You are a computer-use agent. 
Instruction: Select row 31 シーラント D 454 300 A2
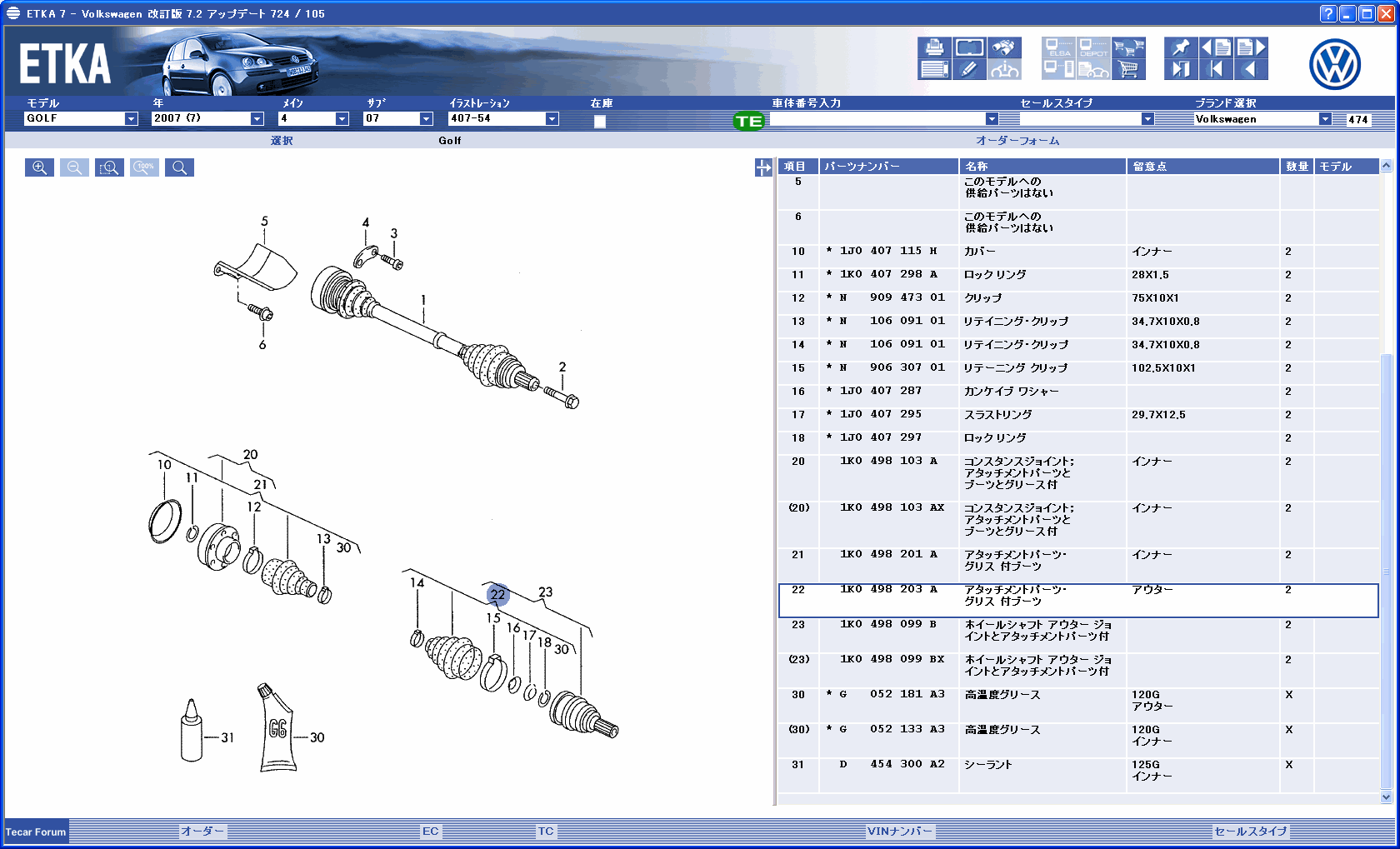1078,775
